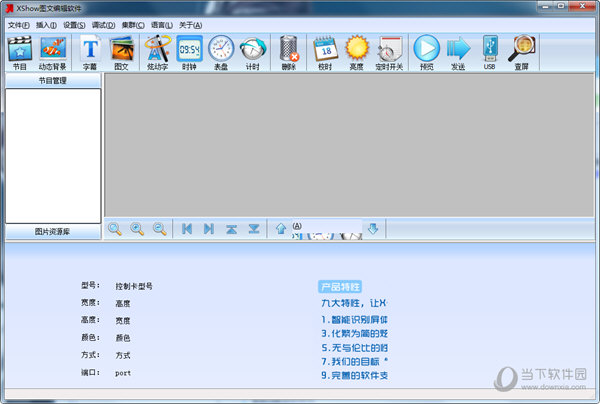Insert a 动态背景 animated background
Screen dimensions: 600x404
pos(53,53)
